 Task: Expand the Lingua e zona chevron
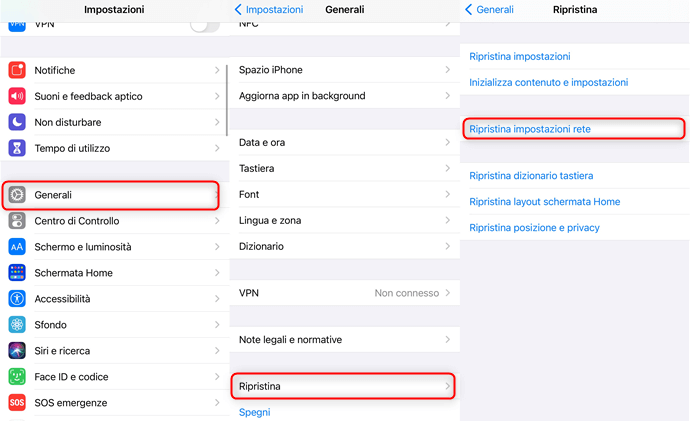click(448, 220)
